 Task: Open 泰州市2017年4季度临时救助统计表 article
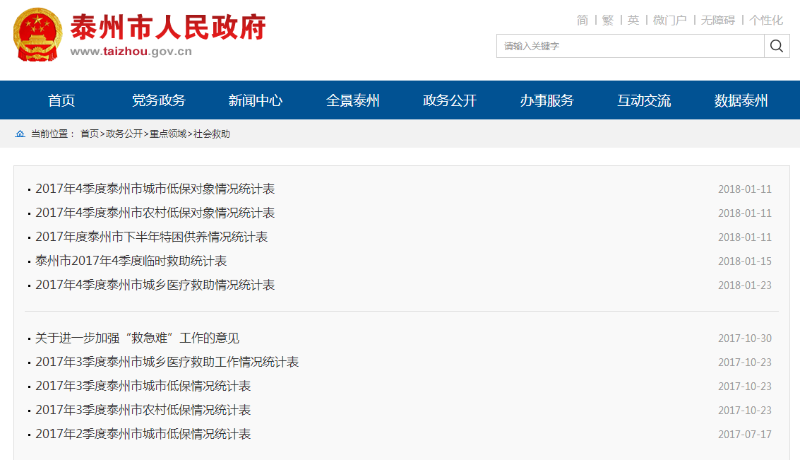[x=131, y=261]
